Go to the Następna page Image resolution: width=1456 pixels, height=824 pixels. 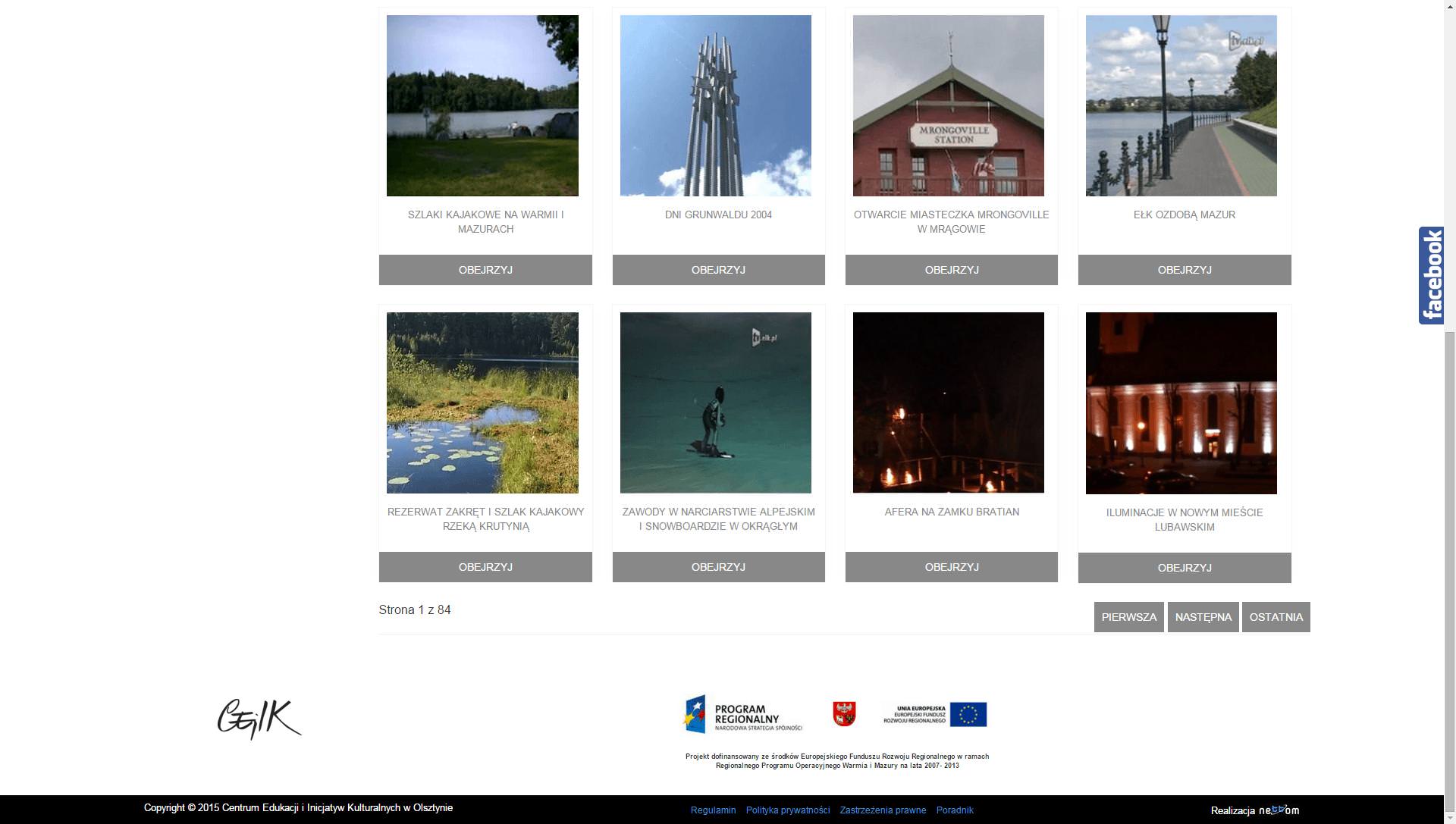(x=1203, y=617)
